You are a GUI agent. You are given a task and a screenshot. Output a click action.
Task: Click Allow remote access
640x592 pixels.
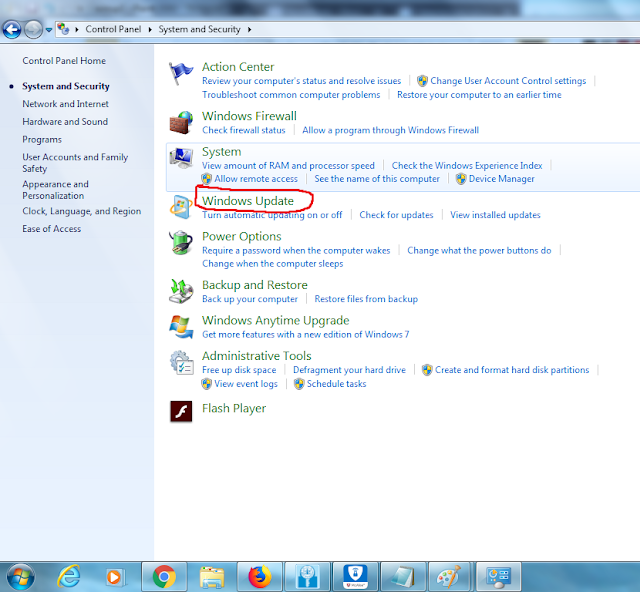click(x=256, y=179)
